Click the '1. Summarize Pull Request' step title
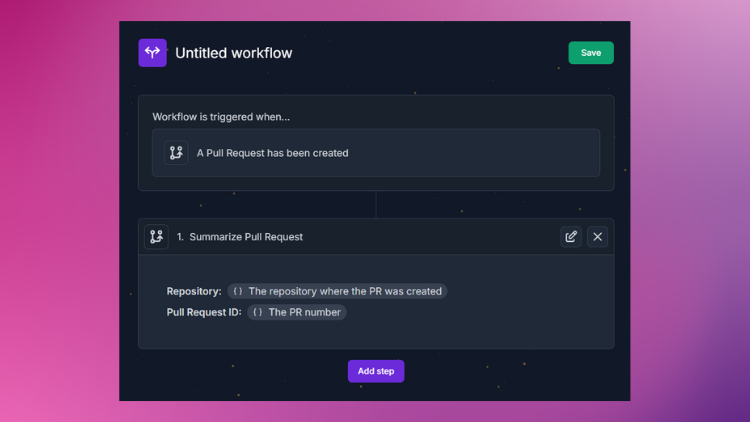The height and width of the screenshot is (422, 750). [240, 237]
